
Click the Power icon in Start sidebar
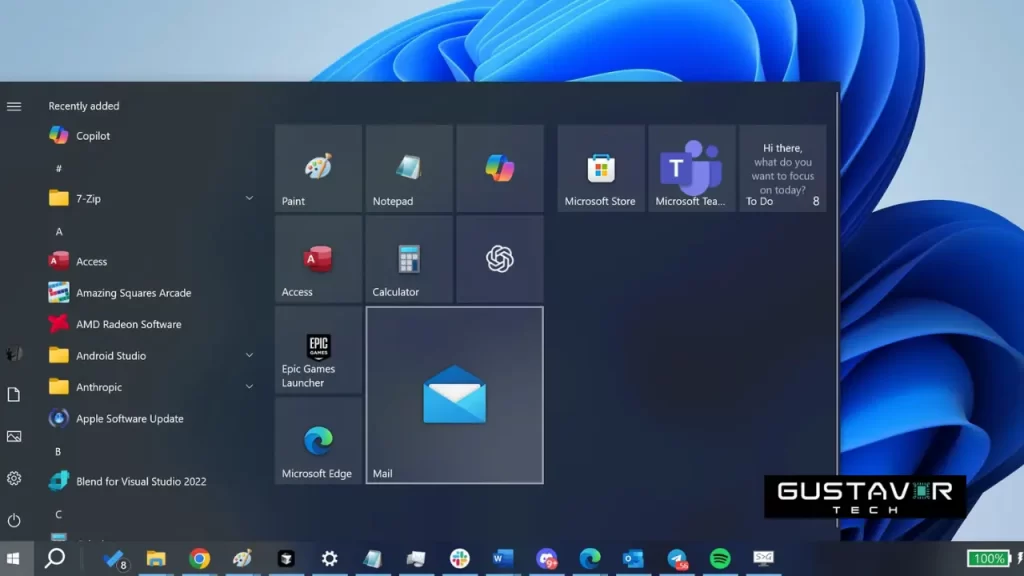pos(14,520)
